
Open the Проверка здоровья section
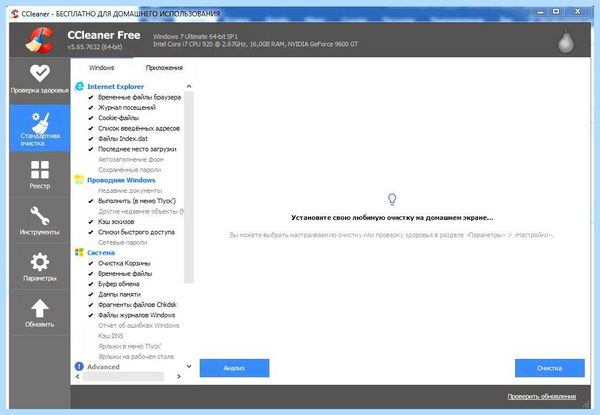[39, 80]
